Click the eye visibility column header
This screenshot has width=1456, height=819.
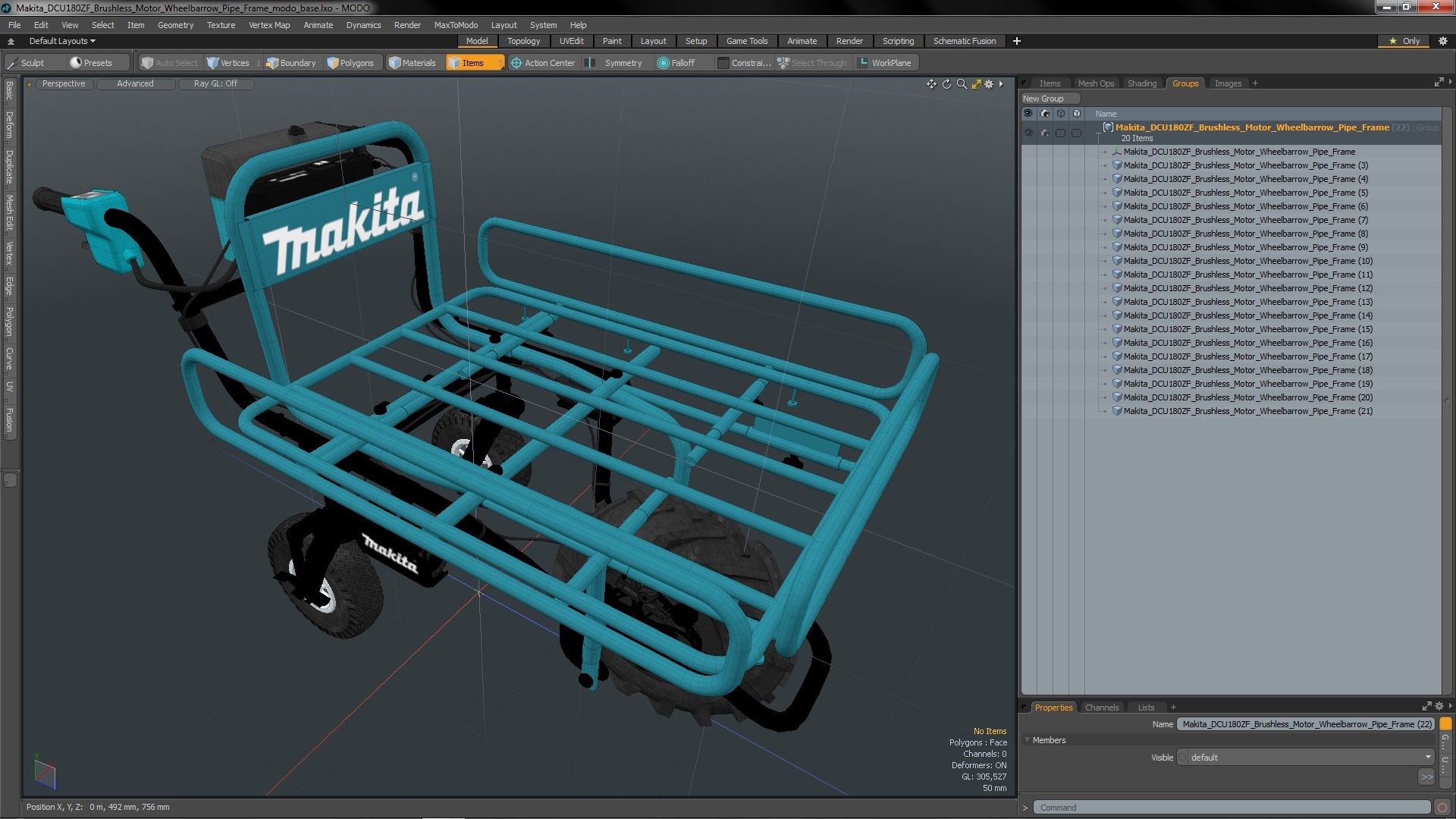[x=1028, y=114]
